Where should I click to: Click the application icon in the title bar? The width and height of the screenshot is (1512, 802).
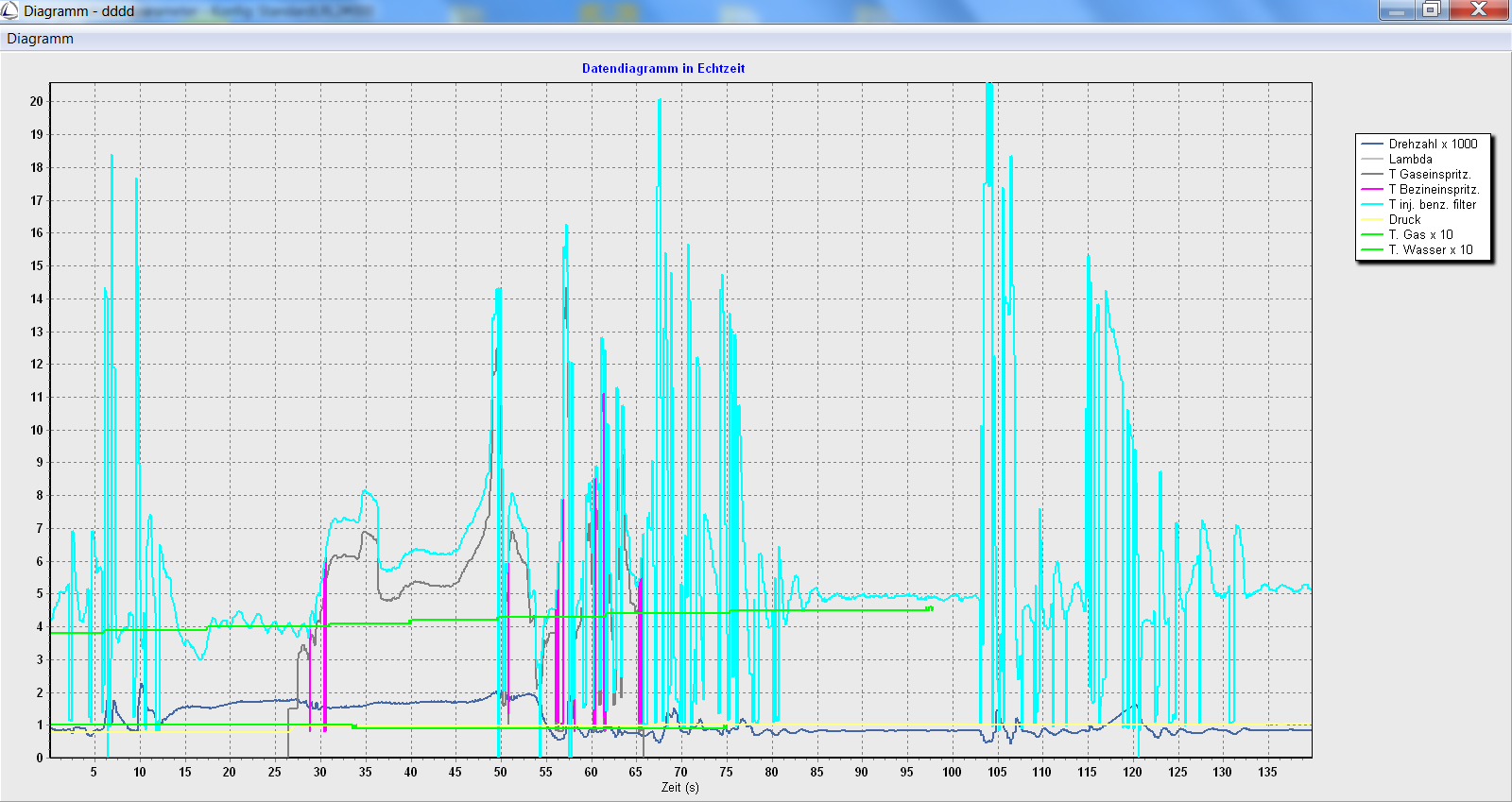coord(9,10)
